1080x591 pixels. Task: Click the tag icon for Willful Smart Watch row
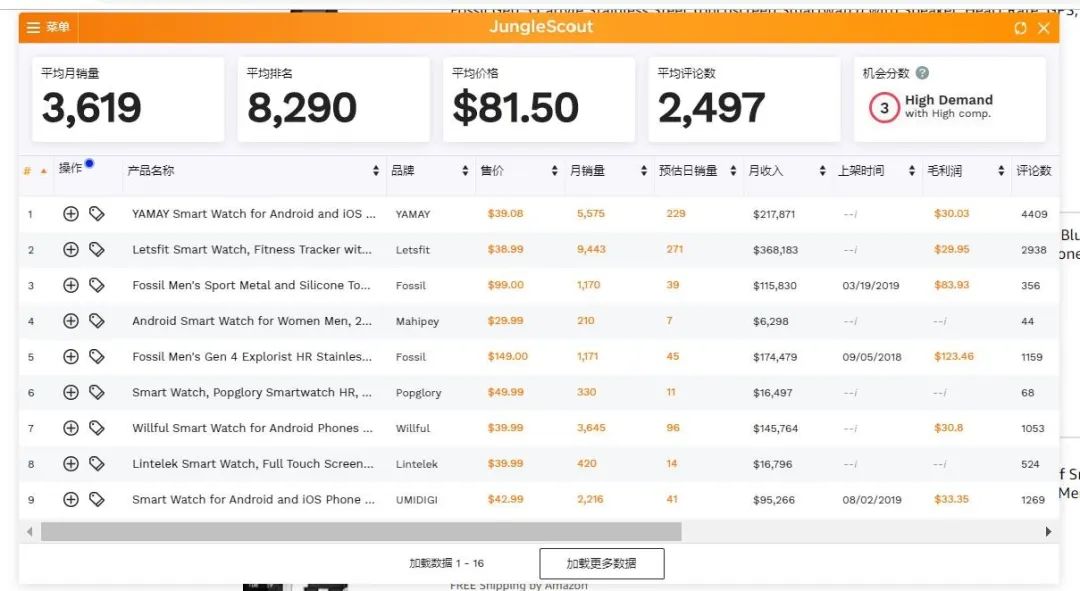(x=96, y=428)
